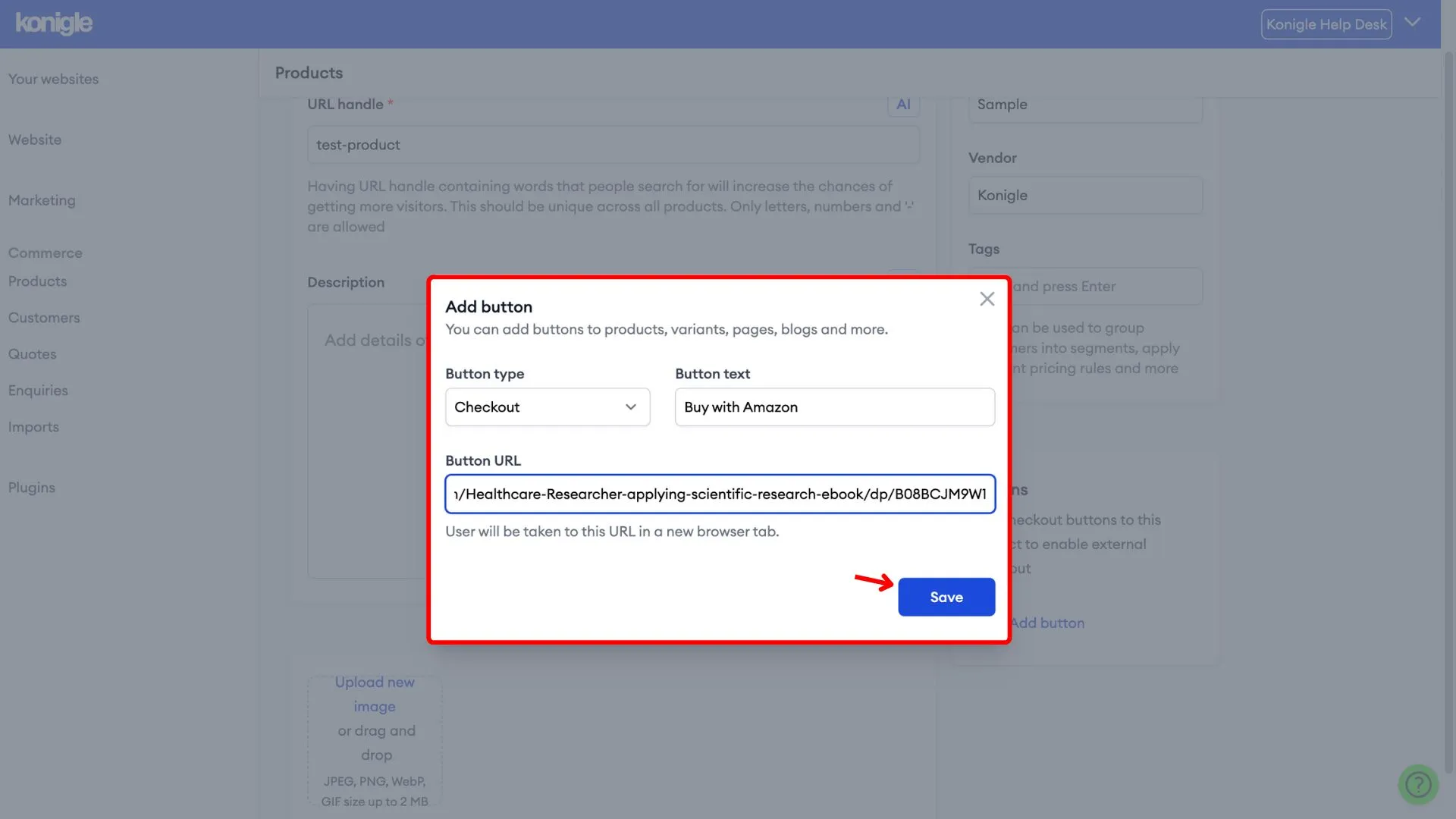Click the Konigle logo
1456x819 pixels.
[55, 24]
